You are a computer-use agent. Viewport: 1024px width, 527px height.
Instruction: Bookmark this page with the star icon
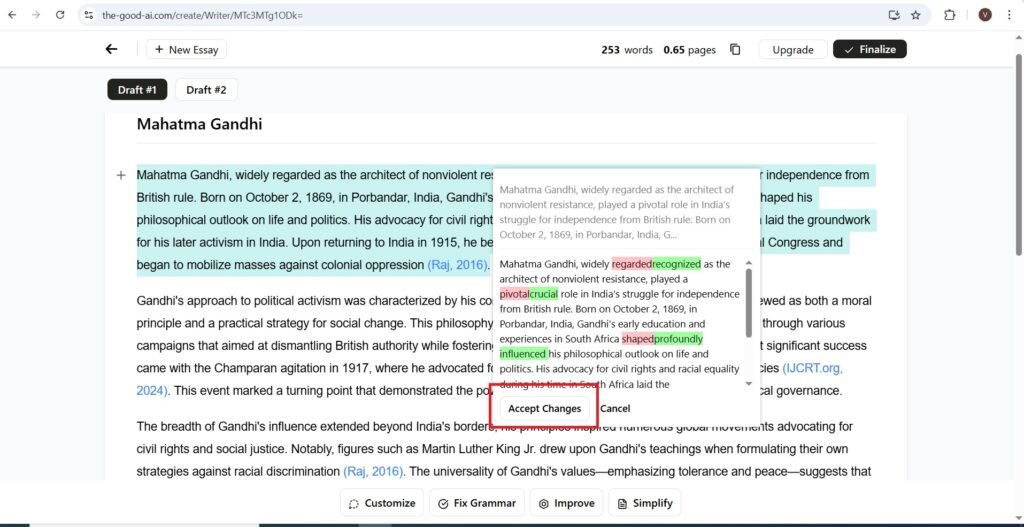pyautogui.click(x=915, y=15)
